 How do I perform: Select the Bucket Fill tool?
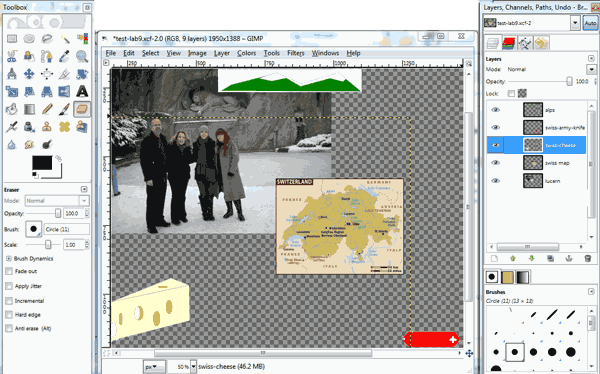pyautogui.click(x=12, y=109)
